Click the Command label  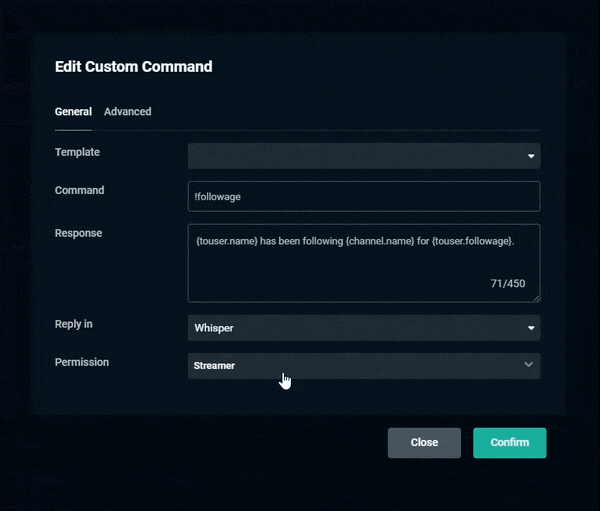(79, 190)
